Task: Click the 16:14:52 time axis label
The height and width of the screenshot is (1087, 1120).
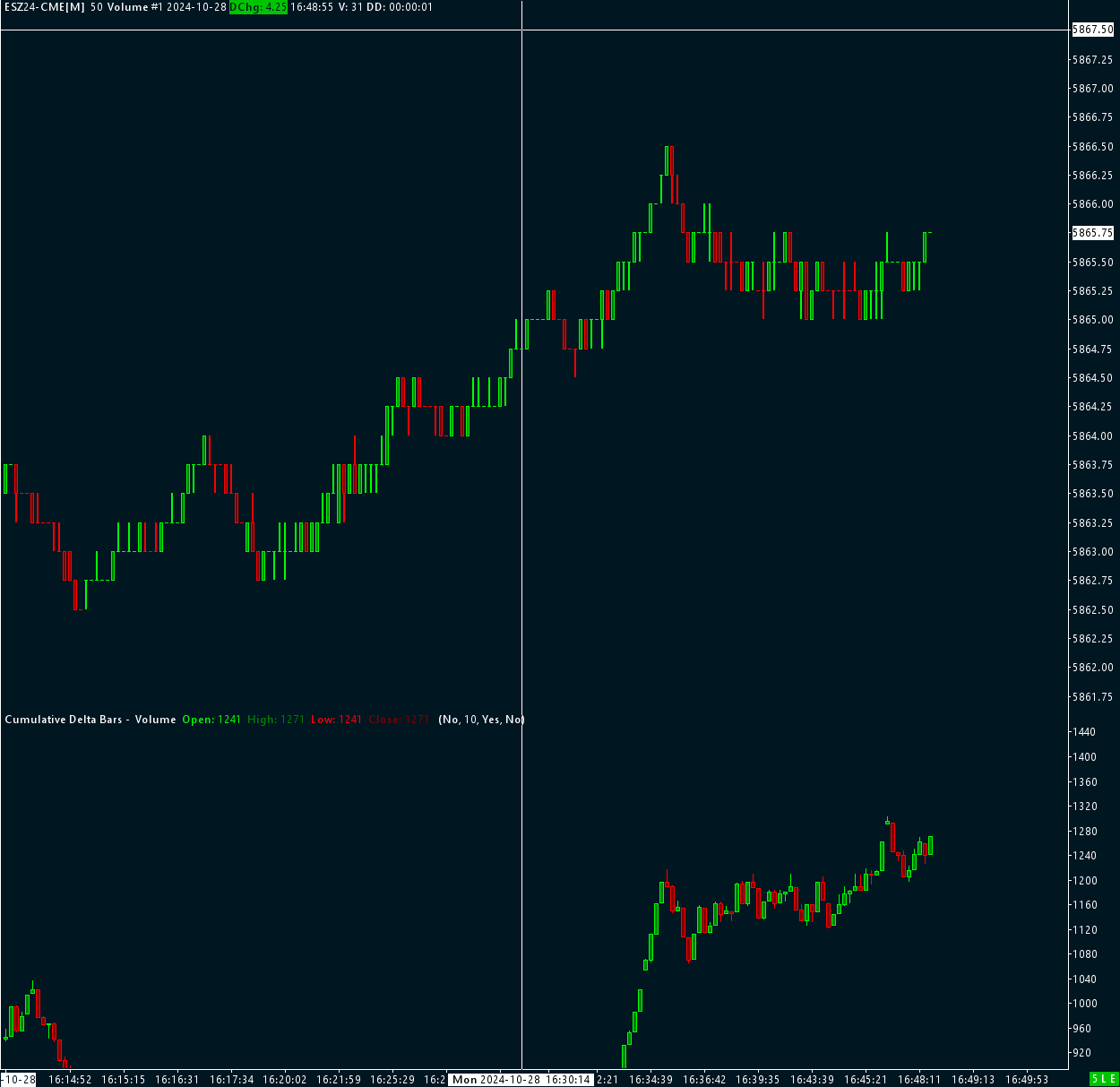Action: [70, 1080]
